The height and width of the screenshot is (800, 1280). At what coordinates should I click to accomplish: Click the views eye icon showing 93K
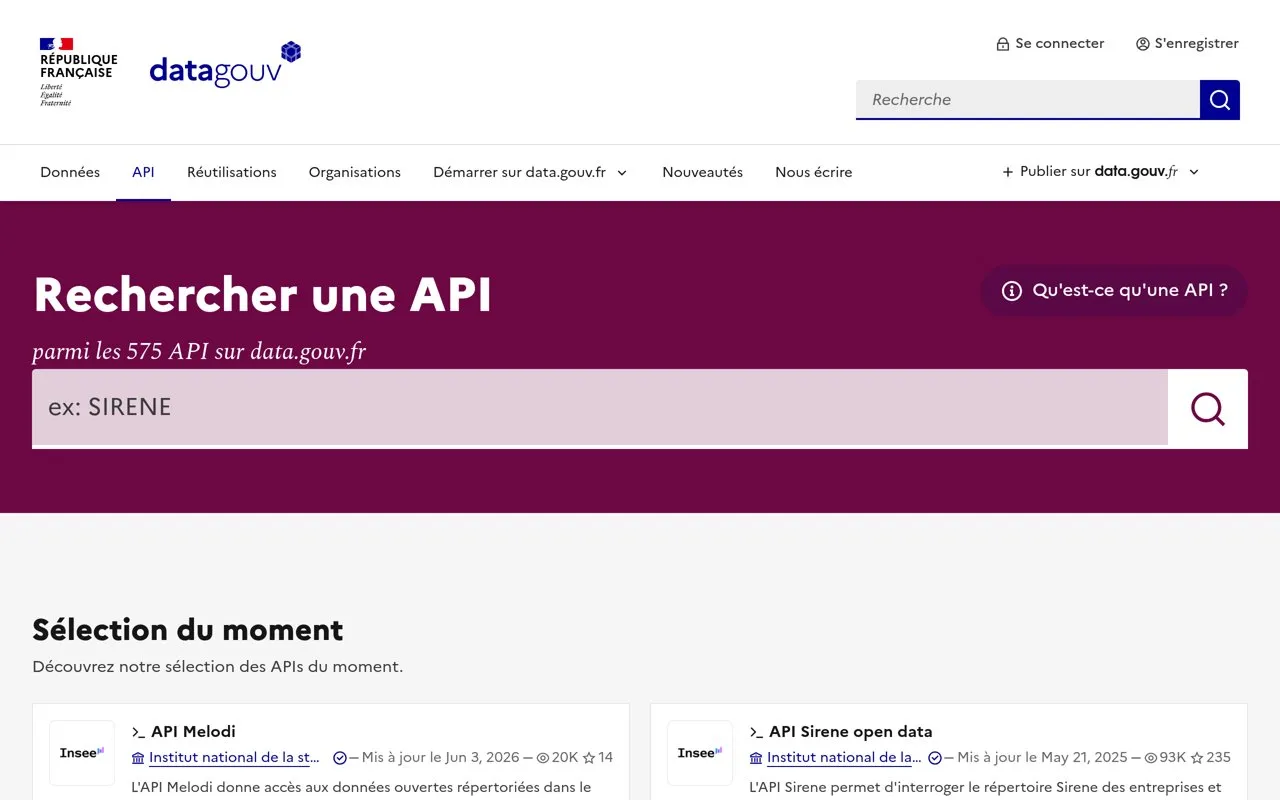point(1151,758)
